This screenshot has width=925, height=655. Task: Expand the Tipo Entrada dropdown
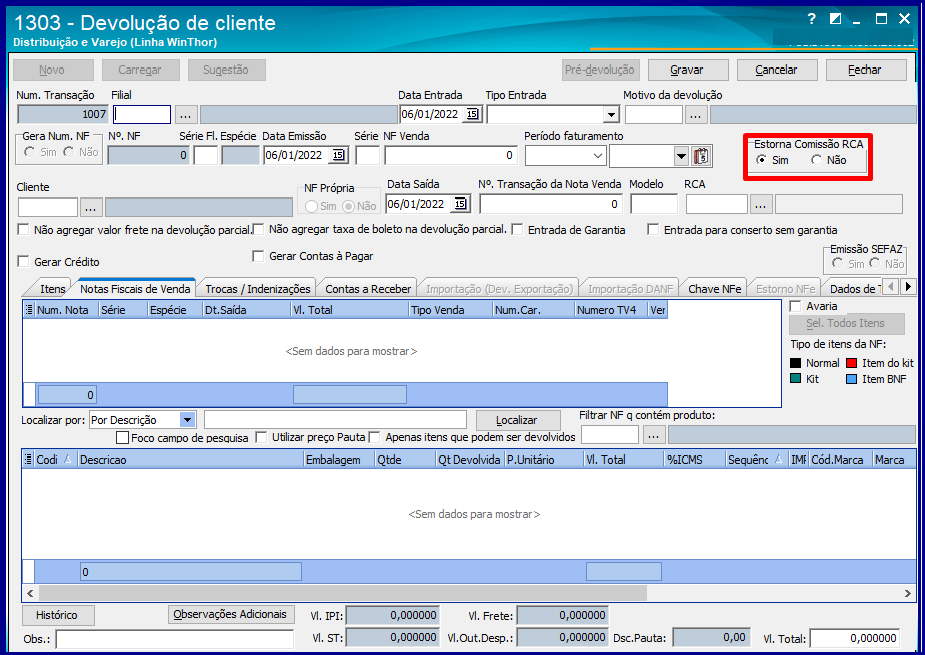[611, 114]
